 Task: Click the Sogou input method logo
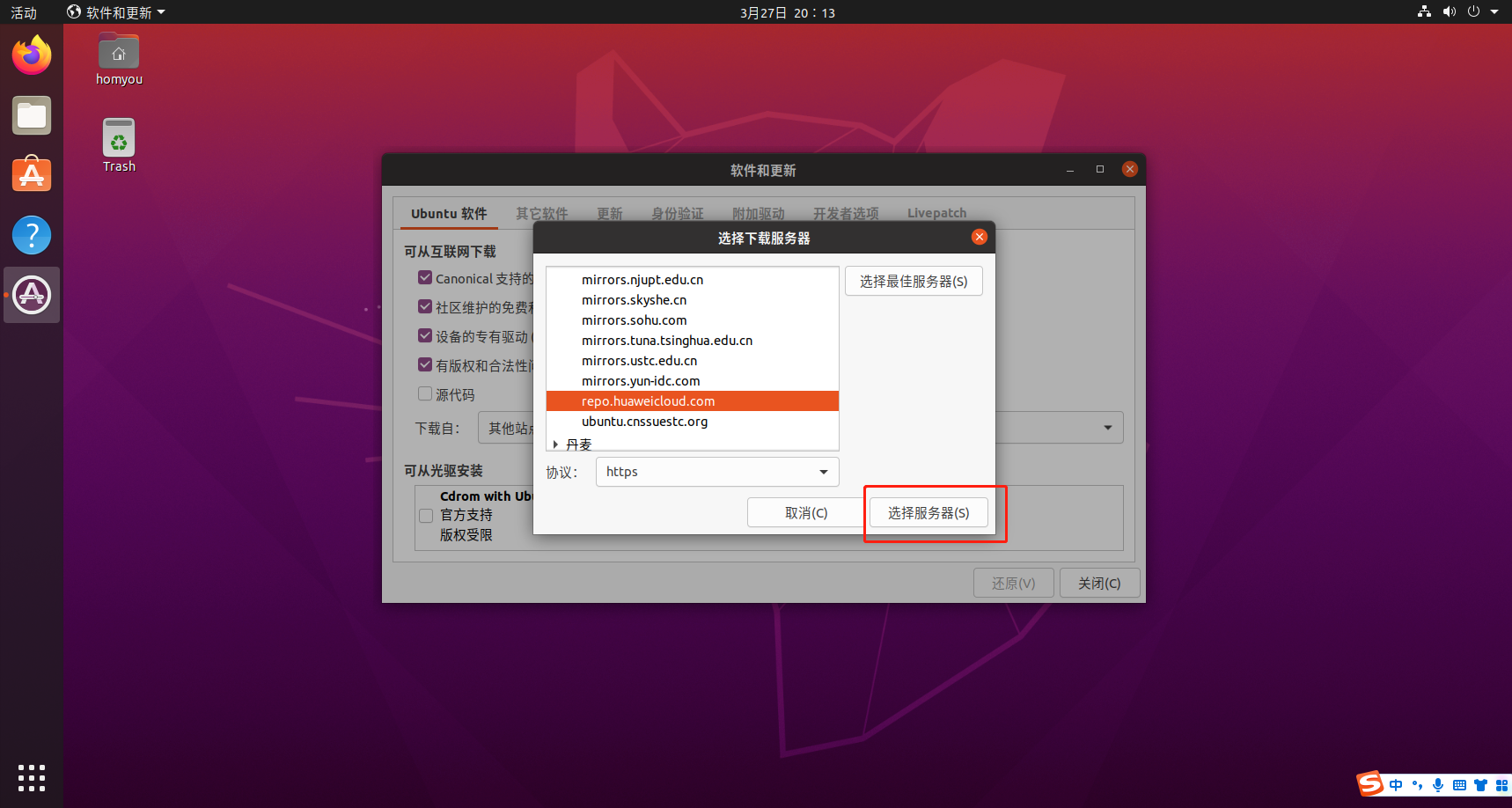pyautogui.click(x=1369, y=783)
